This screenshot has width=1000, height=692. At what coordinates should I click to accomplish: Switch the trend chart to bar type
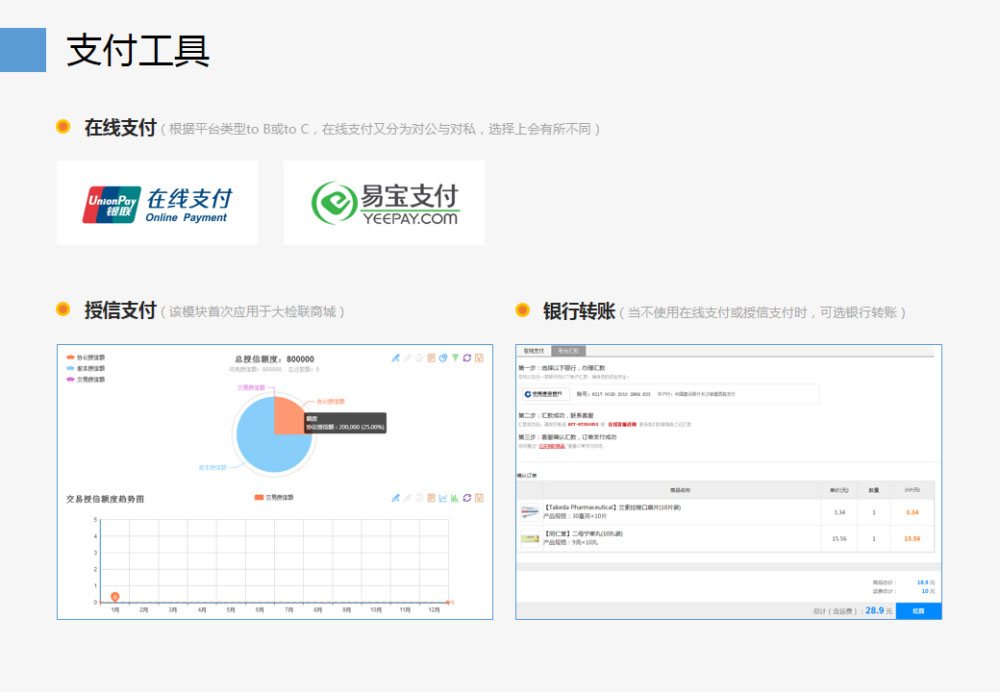455,498
